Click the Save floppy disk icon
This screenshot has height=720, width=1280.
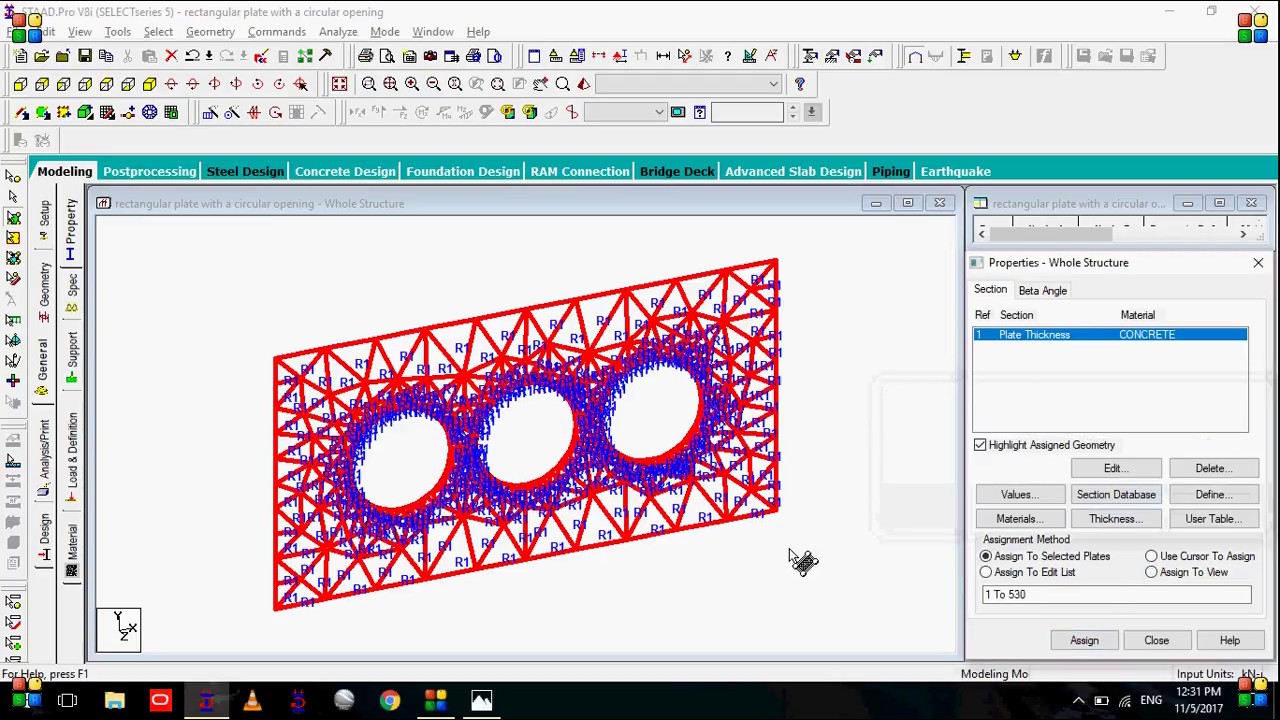tap(85, 56)
